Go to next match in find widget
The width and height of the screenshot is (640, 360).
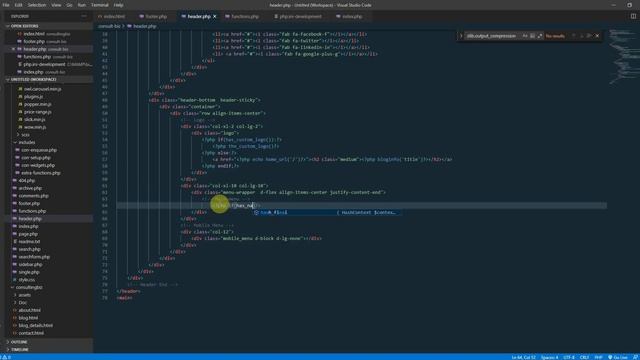pyautogui.click(x=581, y=36)
